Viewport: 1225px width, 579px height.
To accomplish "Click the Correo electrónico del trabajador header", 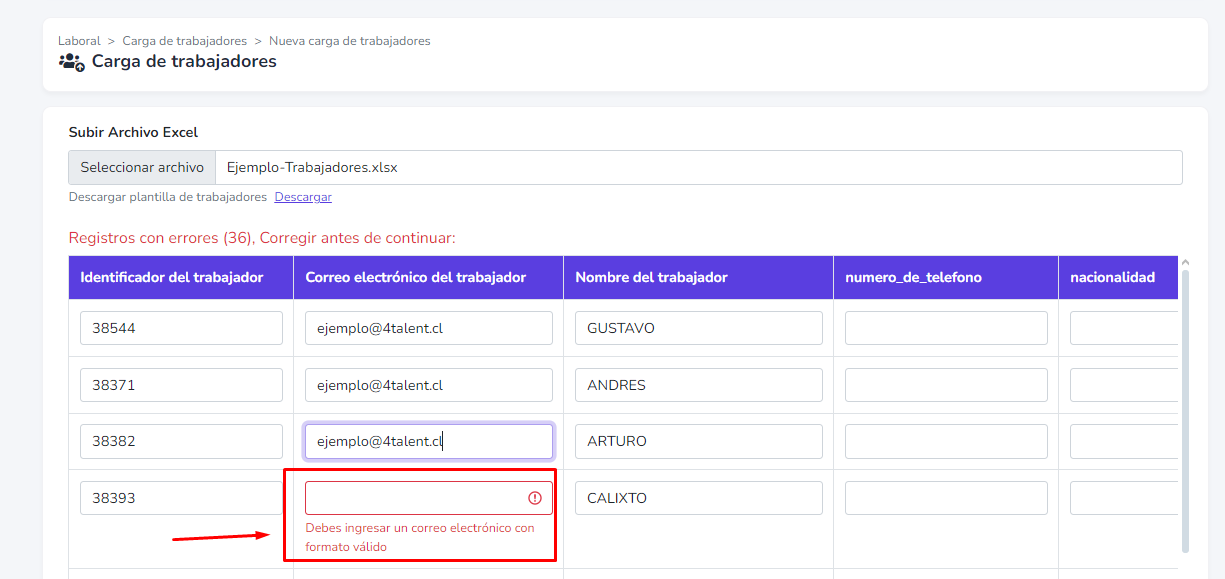I will (428, 277).
